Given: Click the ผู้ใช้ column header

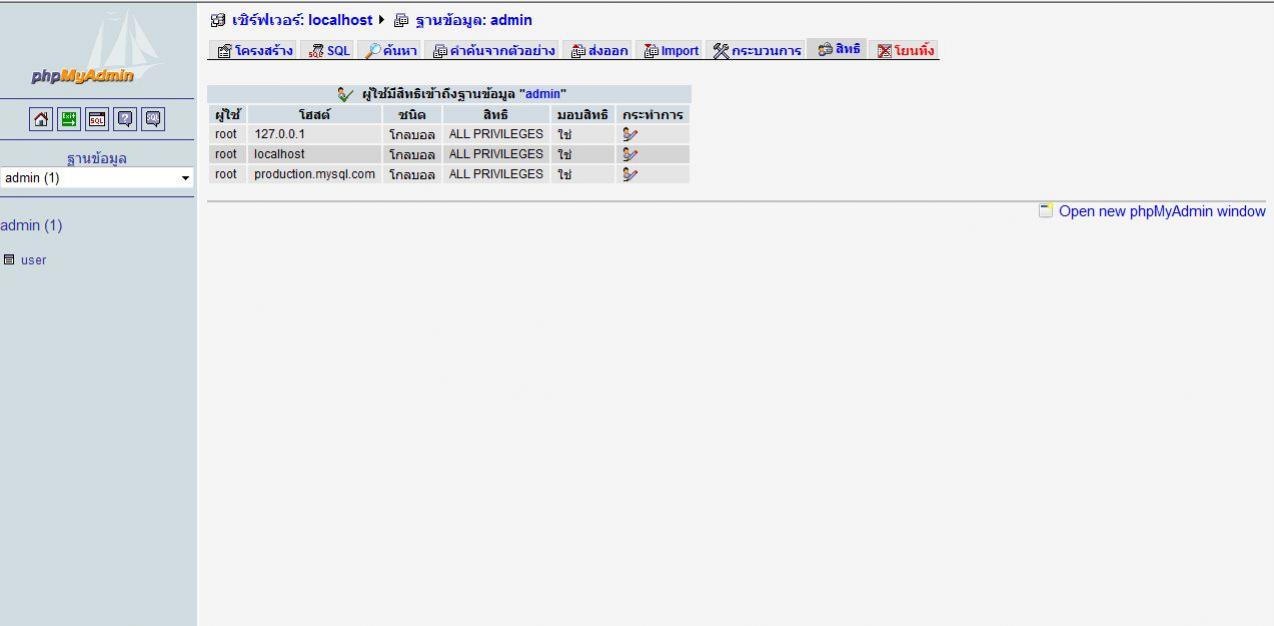Looking at the screenshot, I should coord(226,115).
